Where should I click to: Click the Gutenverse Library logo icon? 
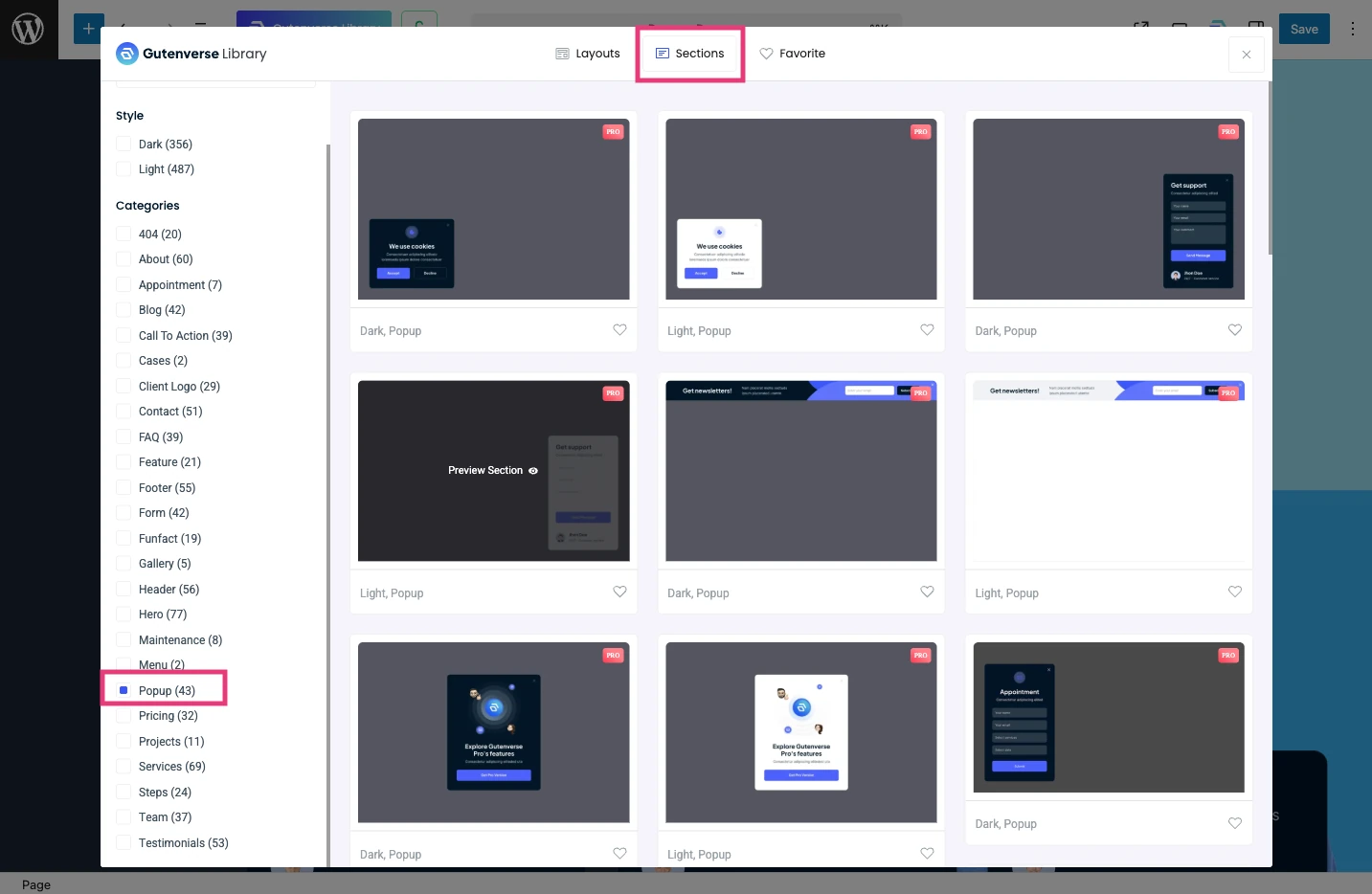pyautogui.click(x=127, y=54)
